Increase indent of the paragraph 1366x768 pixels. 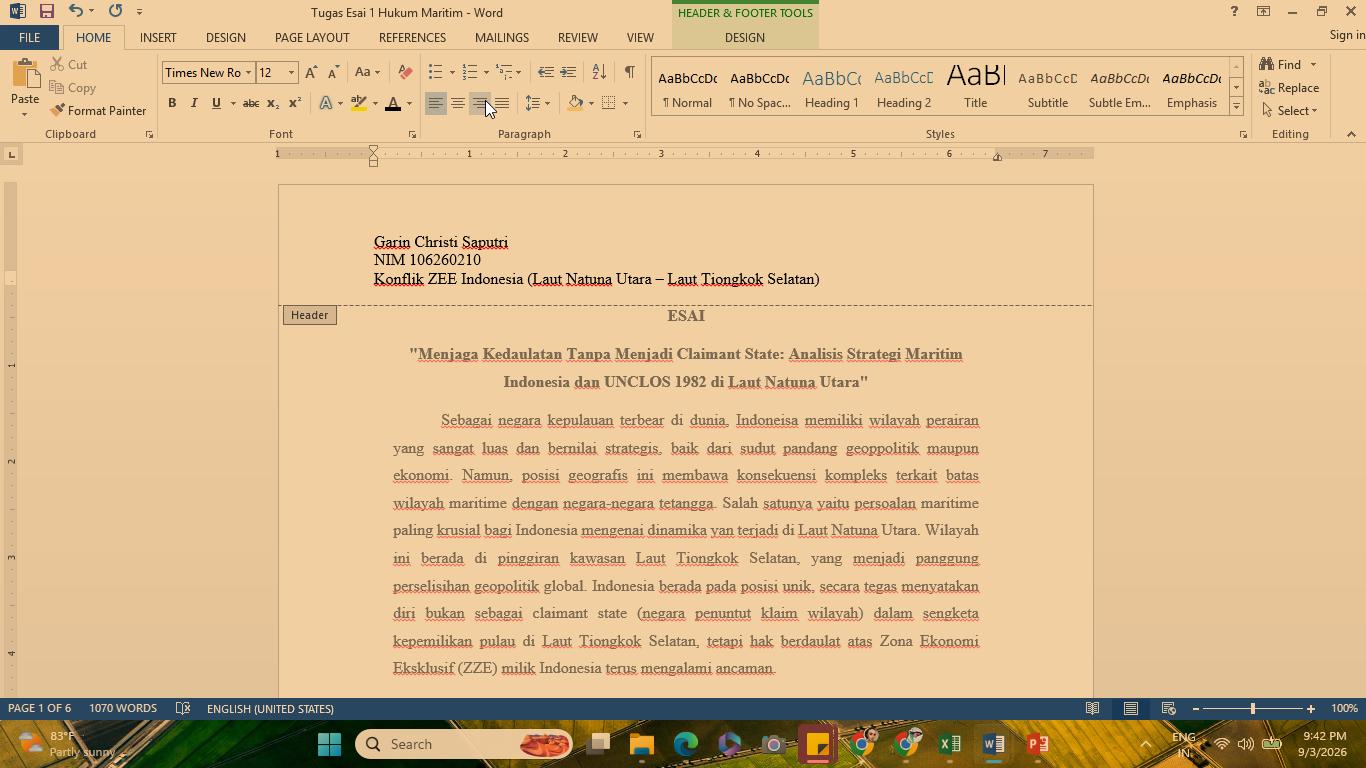point(568,72)
